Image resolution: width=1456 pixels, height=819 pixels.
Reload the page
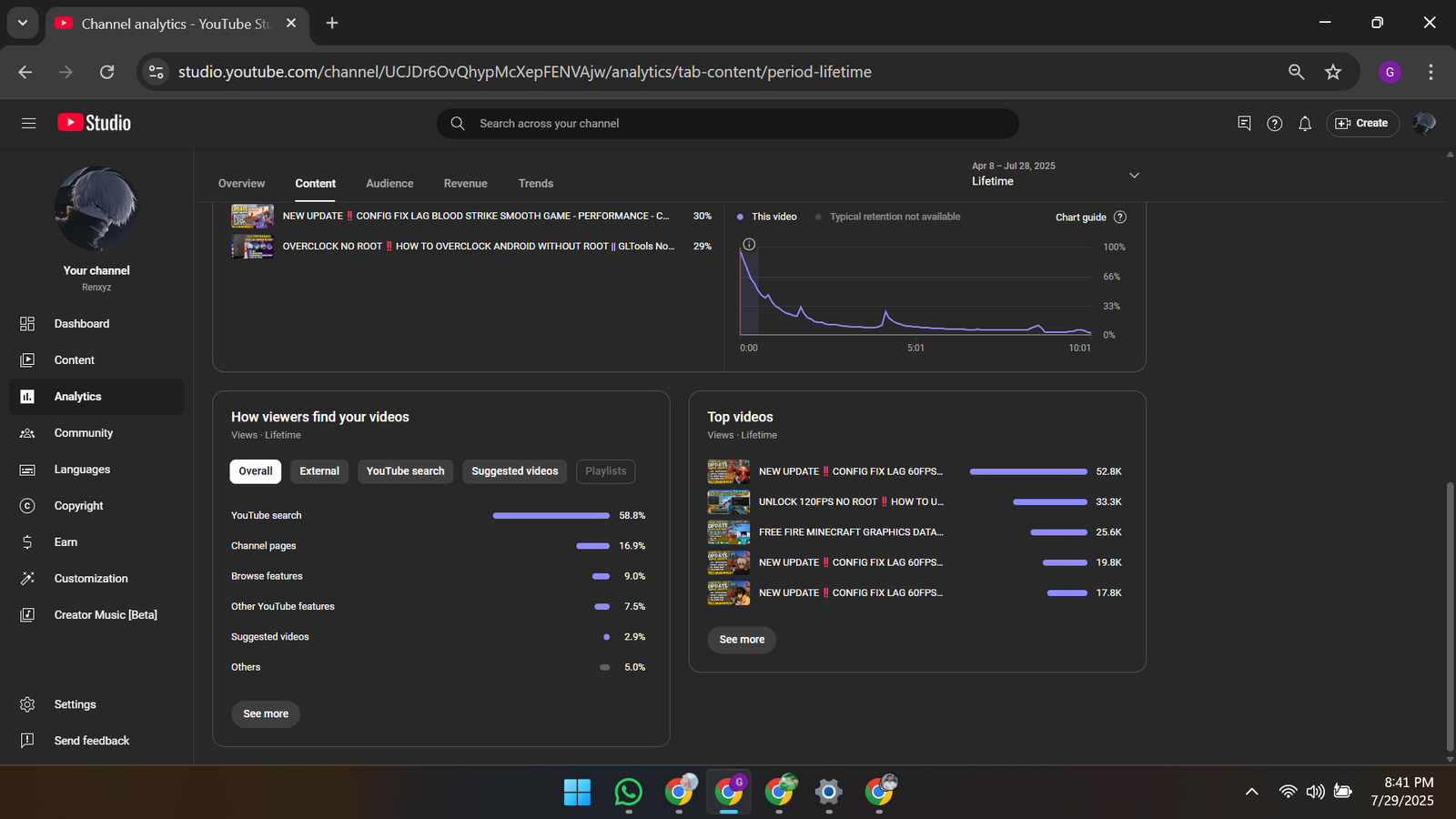pos(106,72)
